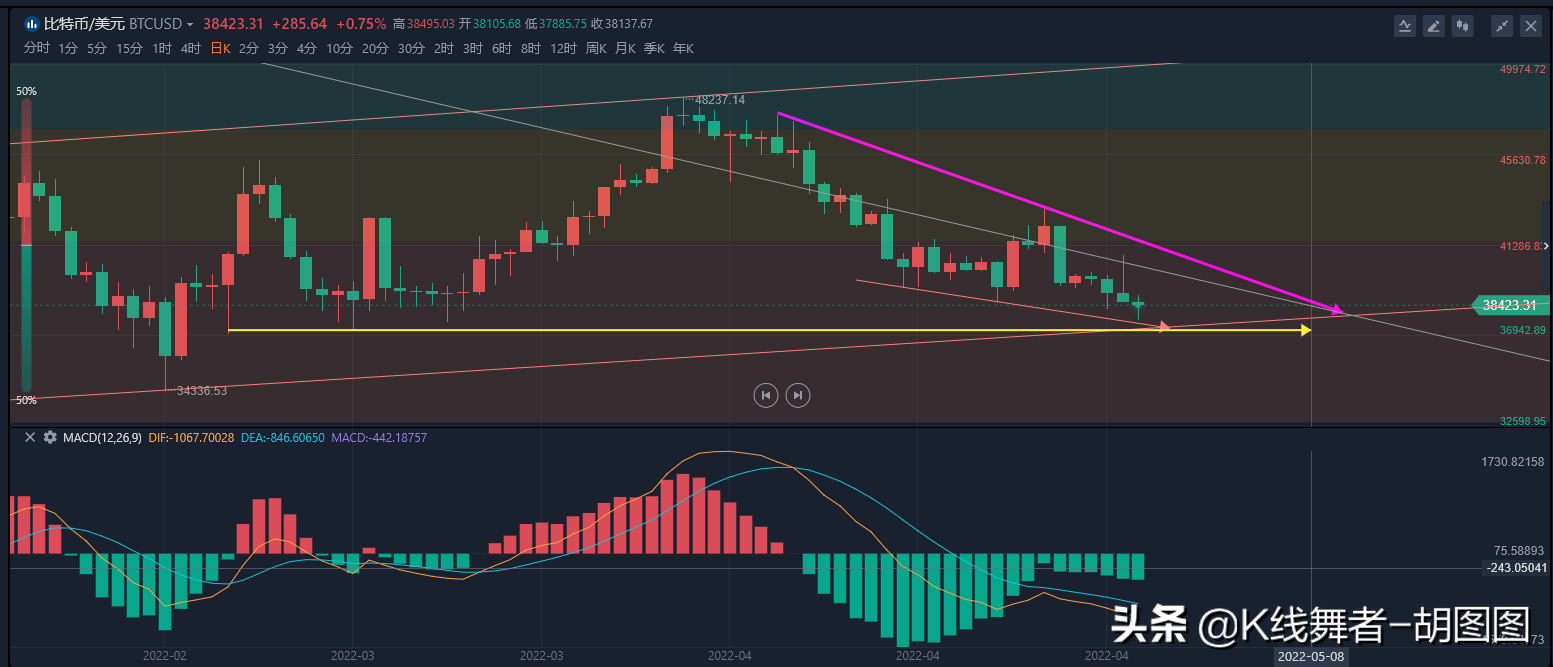Close the MACD indicator panel
Viewport: 1553px width, 667px height.
click(x=29, y=437)
